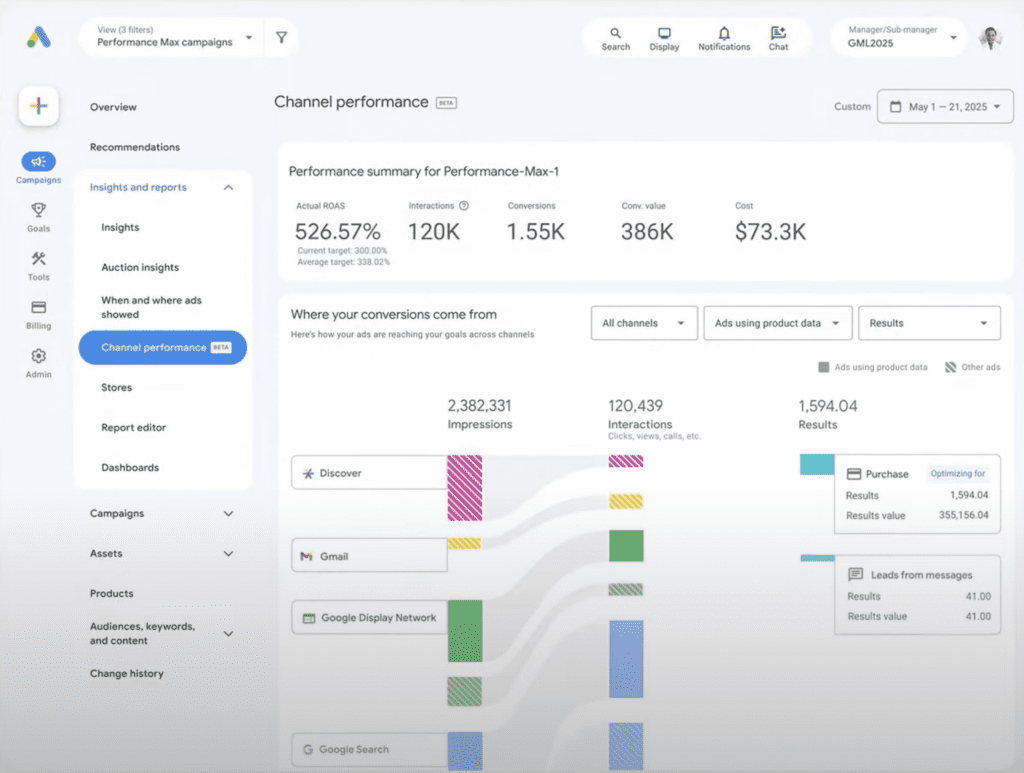Screen dimensions: 1024x773
Task: Click the plus Create button
Action: pos(39,105)
